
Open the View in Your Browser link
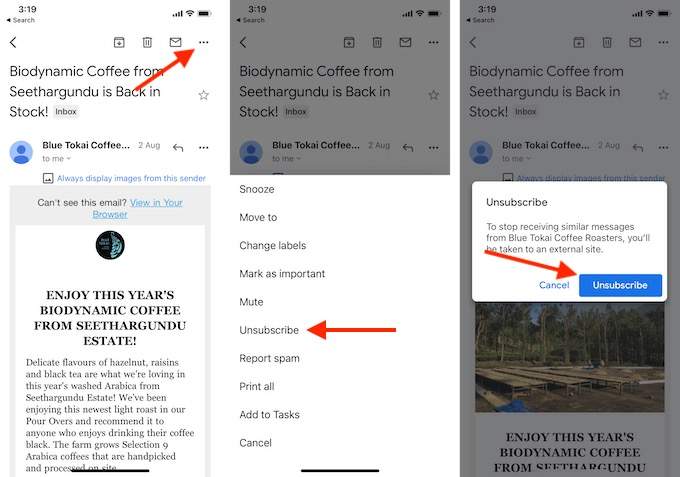pos(137,209)
